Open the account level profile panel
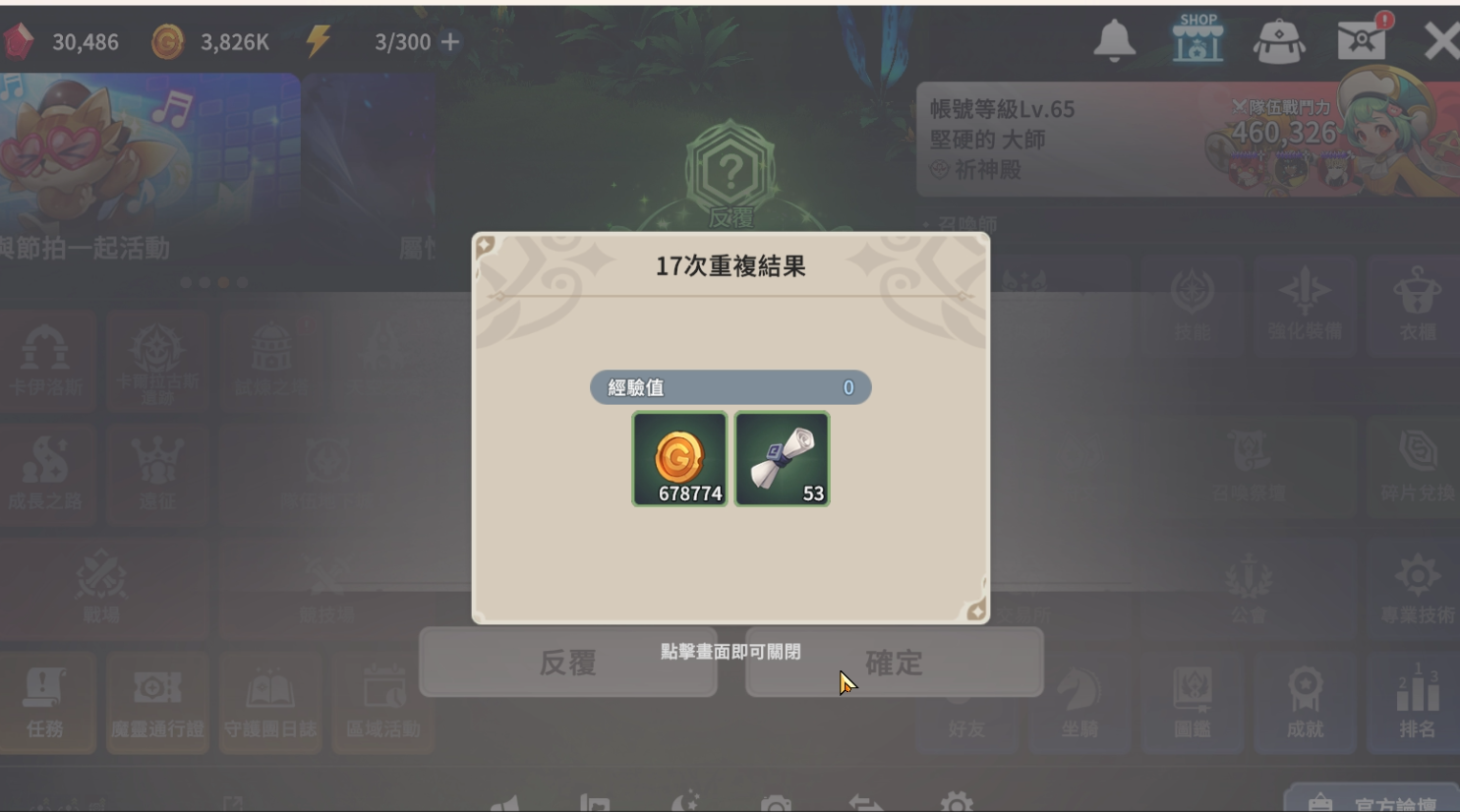1460x812 pixels. pyautogui.click(x=1188, y=139)
